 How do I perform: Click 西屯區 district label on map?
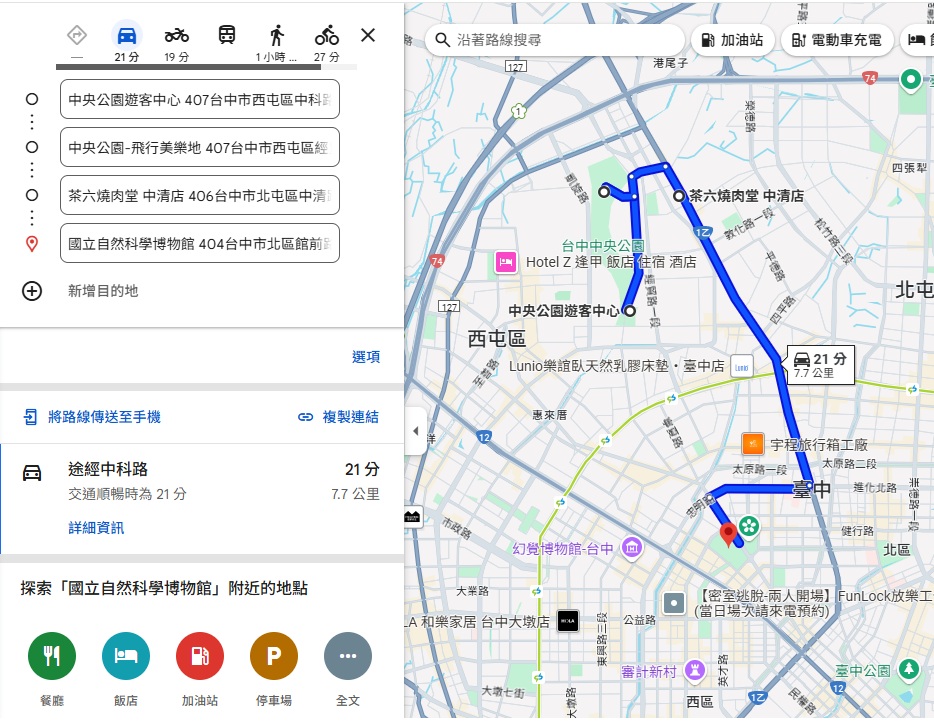[x=497, y=338]
